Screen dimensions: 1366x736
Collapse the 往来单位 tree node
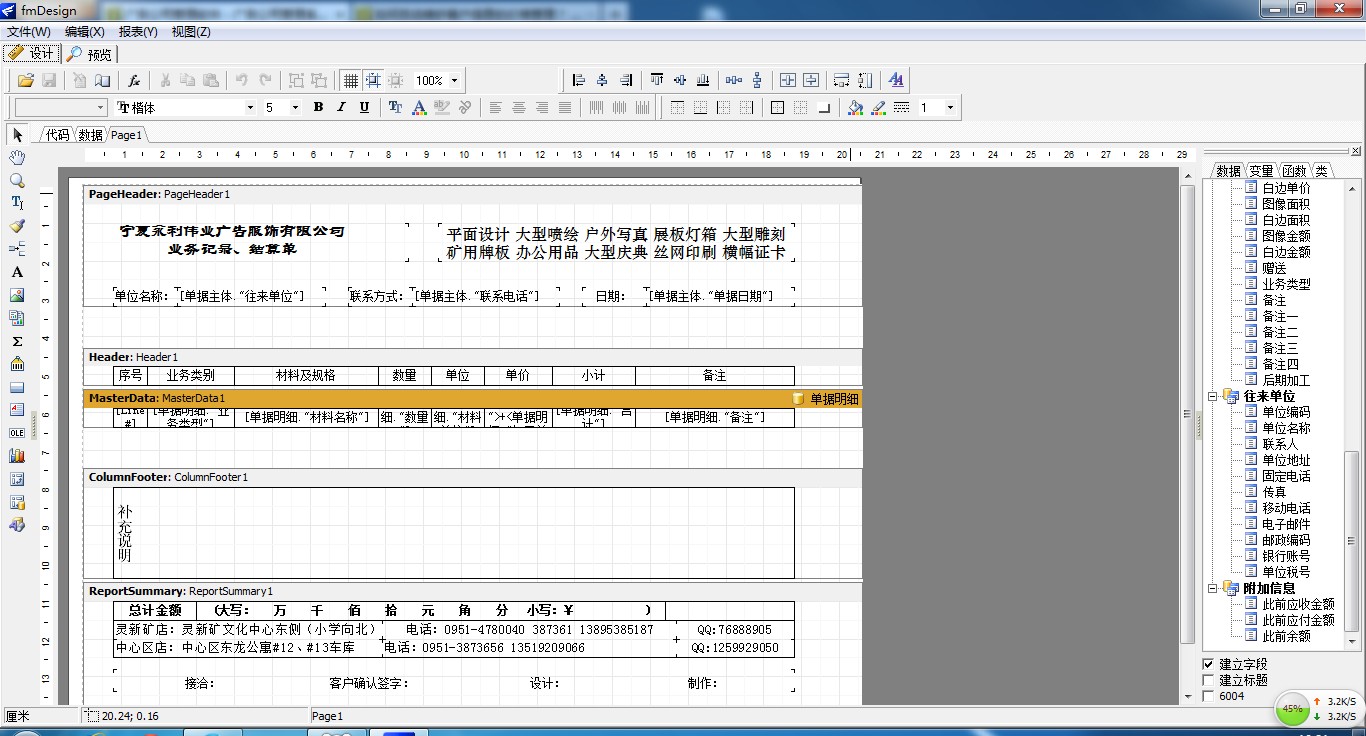coord(1211,396)
